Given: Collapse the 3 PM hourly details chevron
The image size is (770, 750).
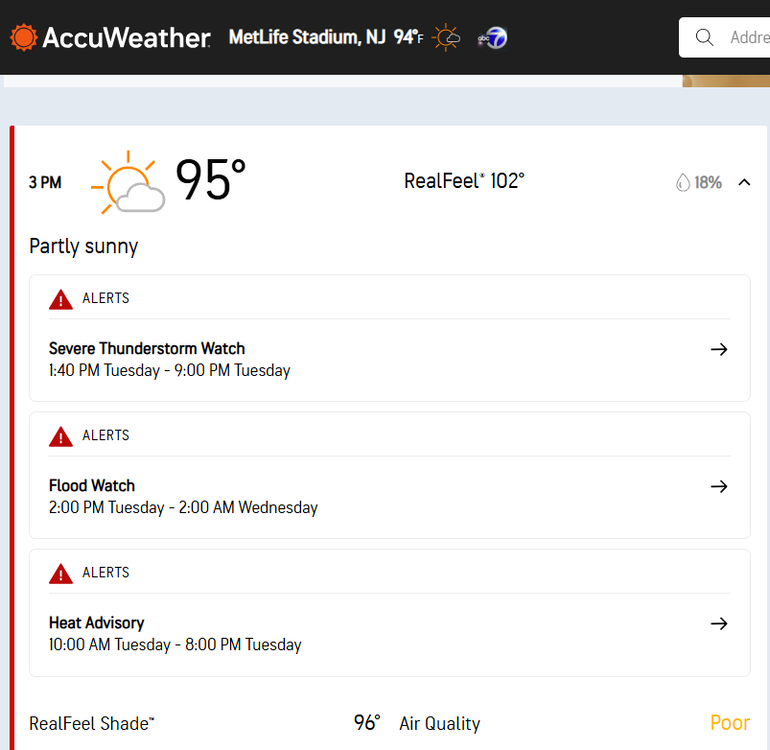Looking at the screenshot, I should [x=744, y=182].
